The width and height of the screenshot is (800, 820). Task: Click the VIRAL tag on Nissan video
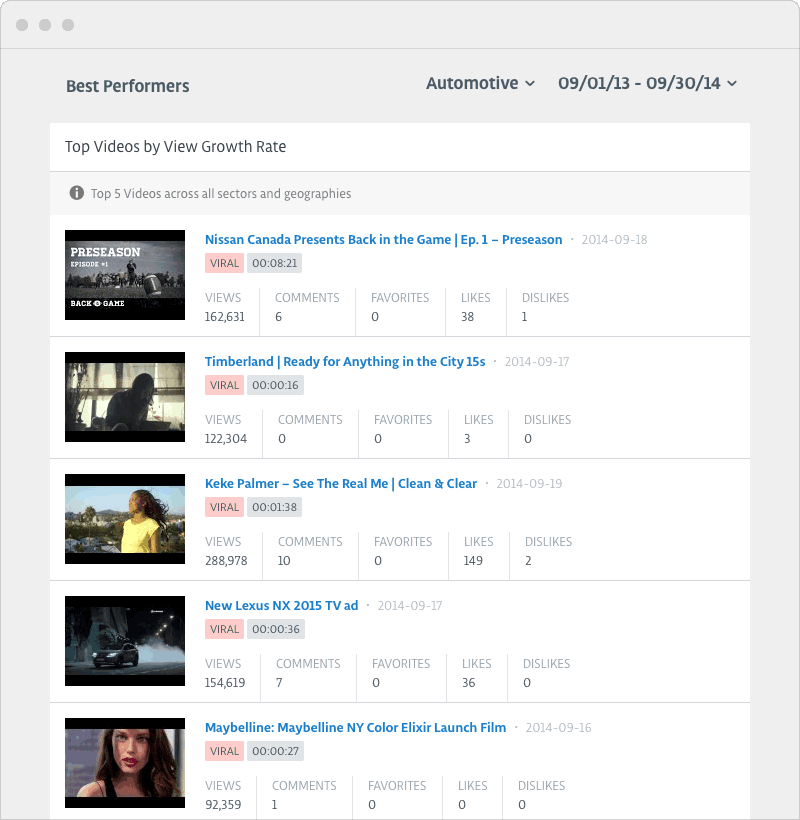pos(224,263)
